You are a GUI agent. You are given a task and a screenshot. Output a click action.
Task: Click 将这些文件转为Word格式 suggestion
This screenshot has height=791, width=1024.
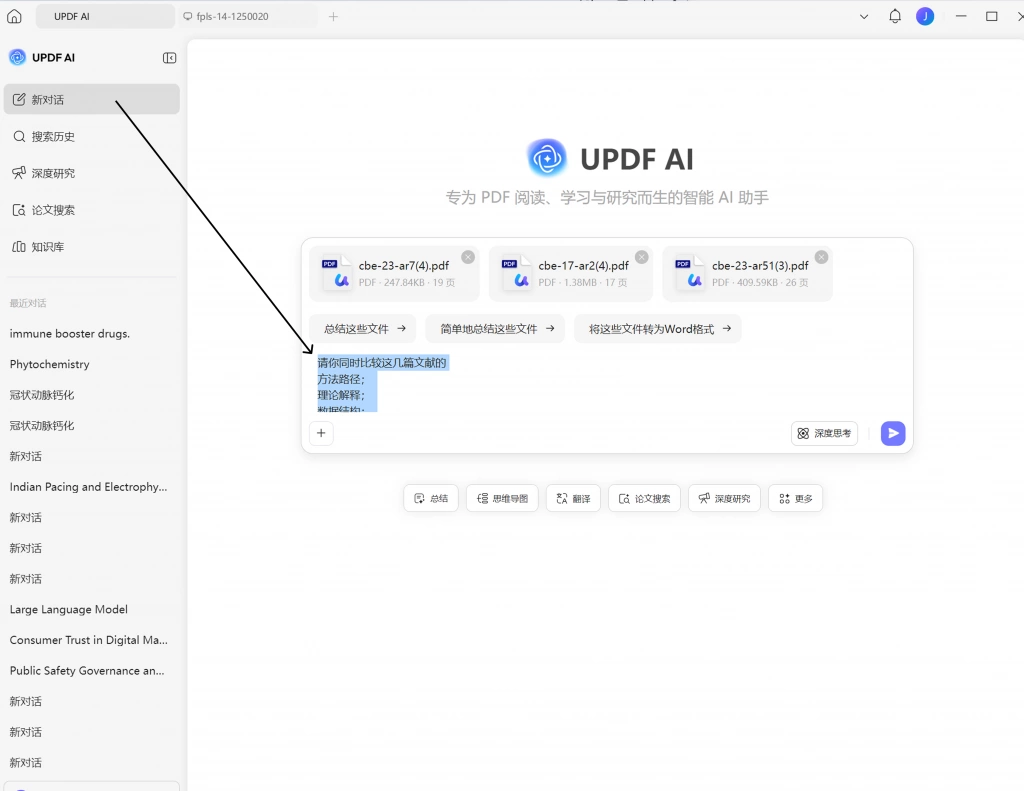(x=658, y=329)
